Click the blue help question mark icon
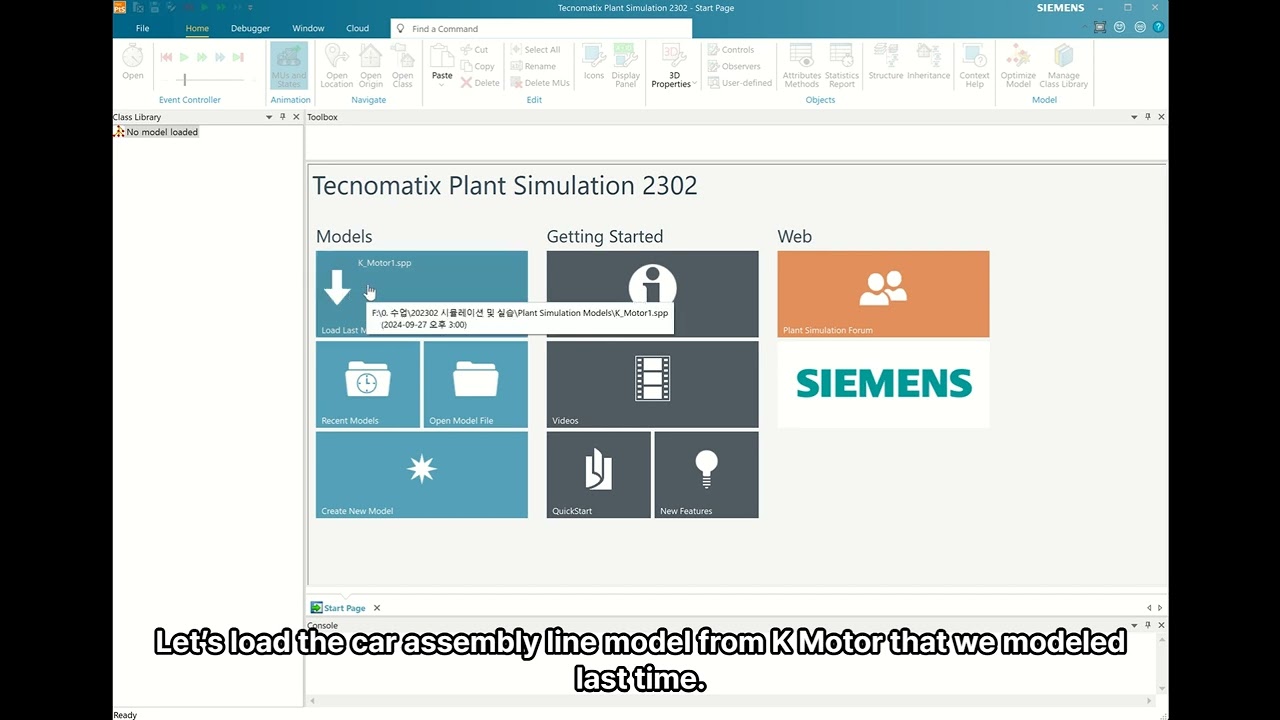This screenshot has width=1280, height=720. [x=1158, y=27]
